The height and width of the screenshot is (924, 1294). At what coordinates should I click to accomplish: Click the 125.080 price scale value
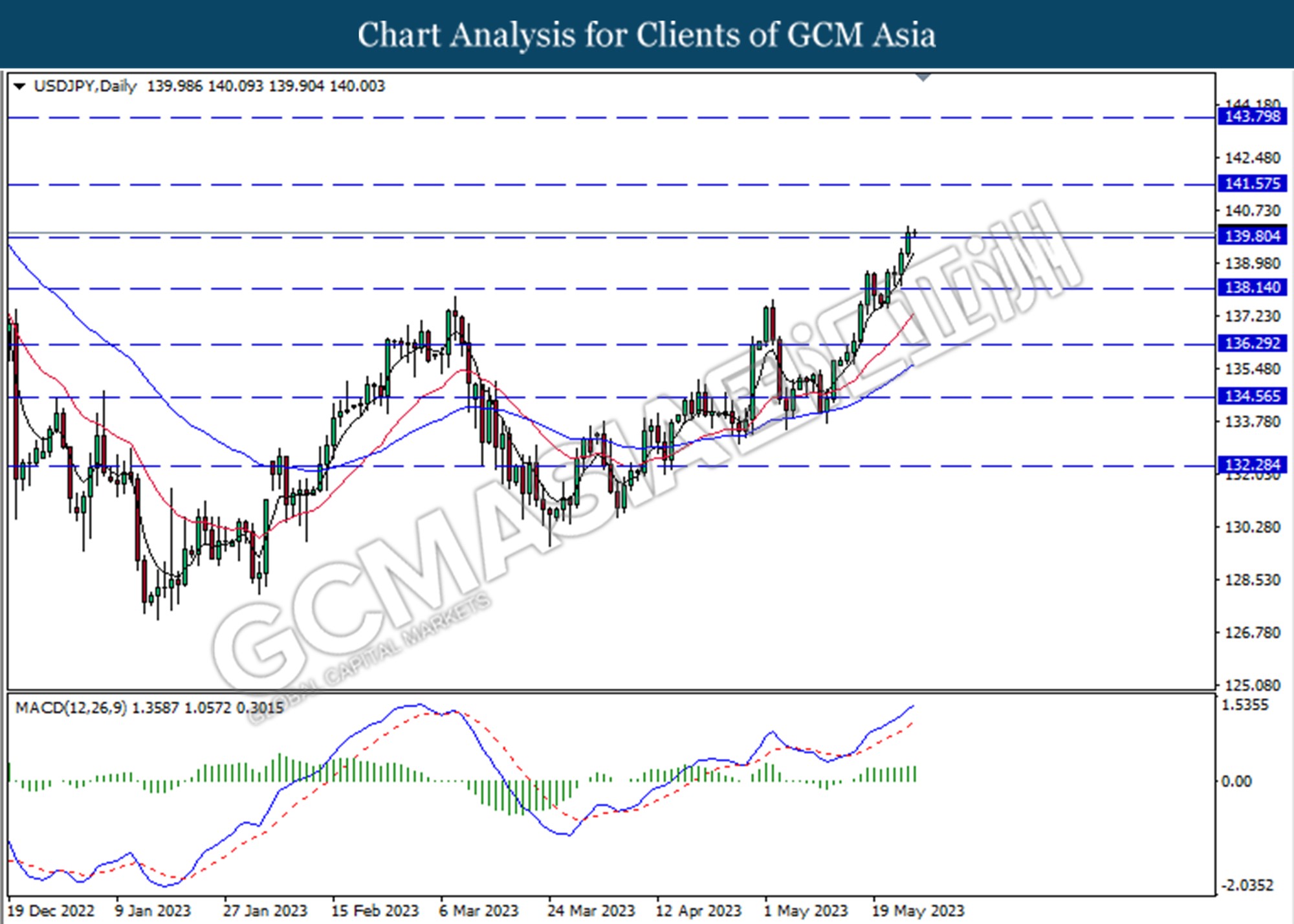[1253, 685]
